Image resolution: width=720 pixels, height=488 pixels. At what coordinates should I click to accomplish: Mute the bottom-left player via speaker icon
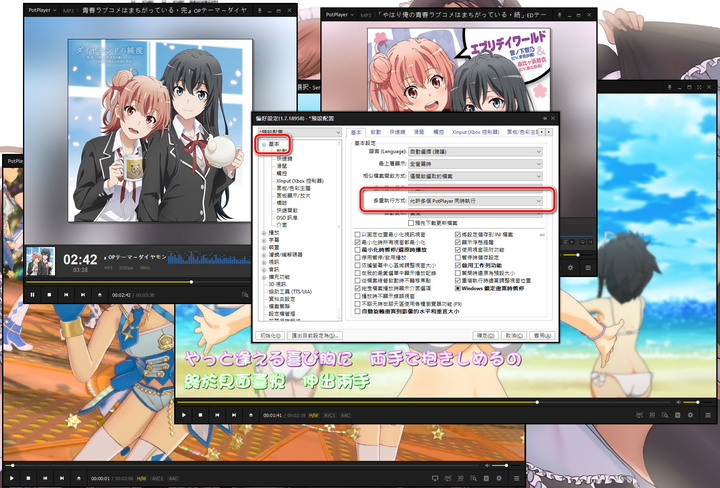488,466
